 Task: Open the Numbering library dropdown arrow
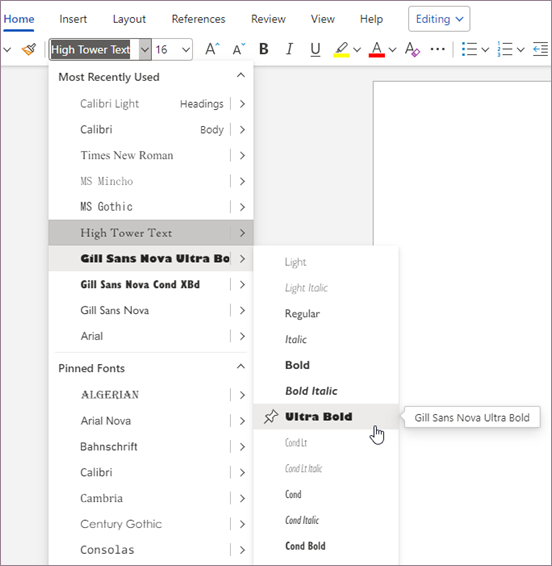coord(520,49)
